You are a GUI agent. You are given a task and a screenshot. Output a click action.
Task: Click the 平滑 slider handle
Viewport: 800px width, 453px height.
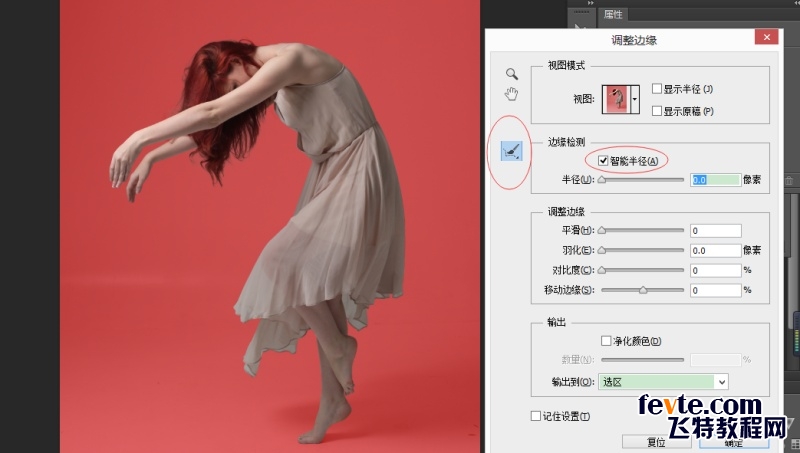tap(602, 230)
